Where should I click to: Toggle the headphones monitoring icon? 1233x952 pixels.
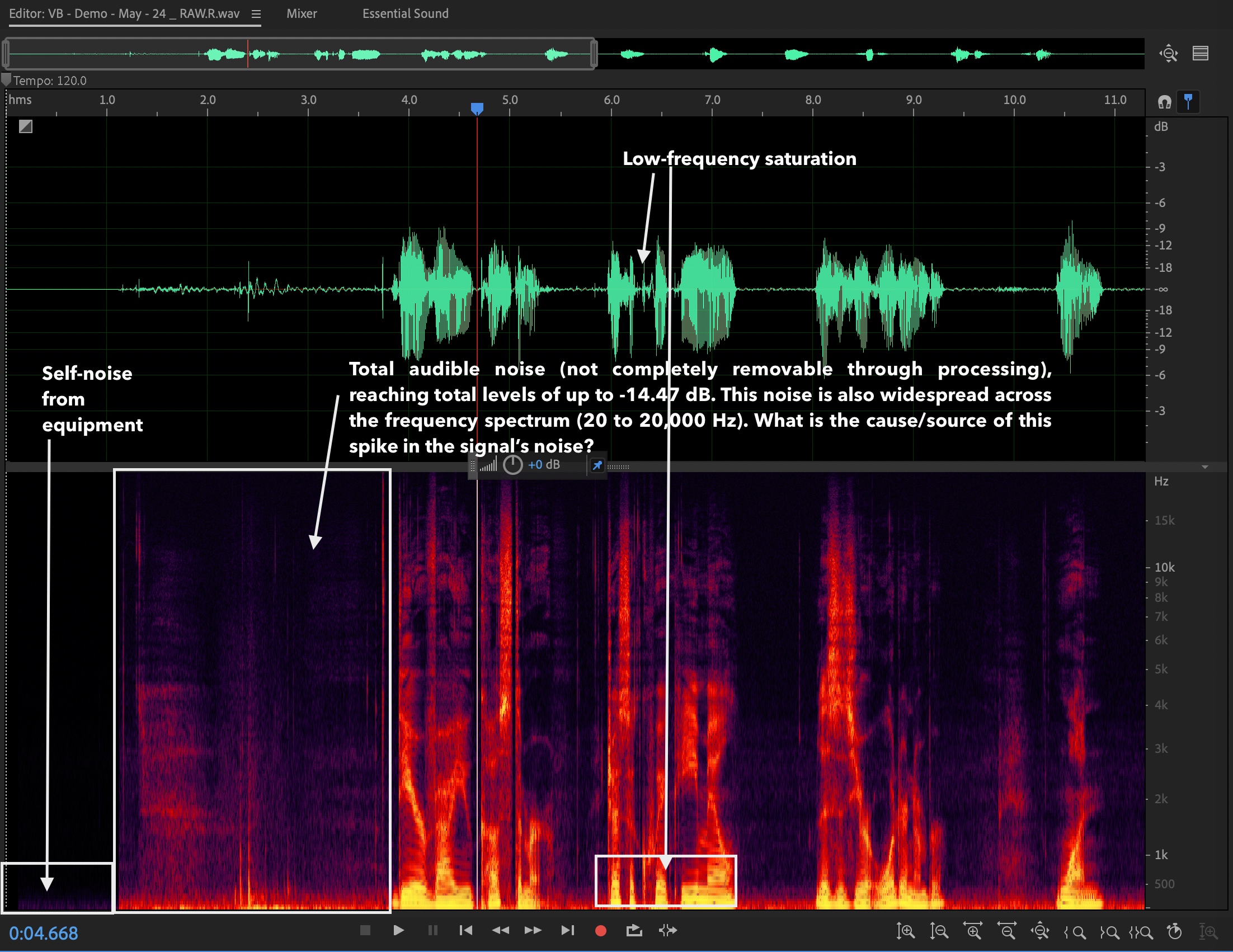coord(1164,102)
